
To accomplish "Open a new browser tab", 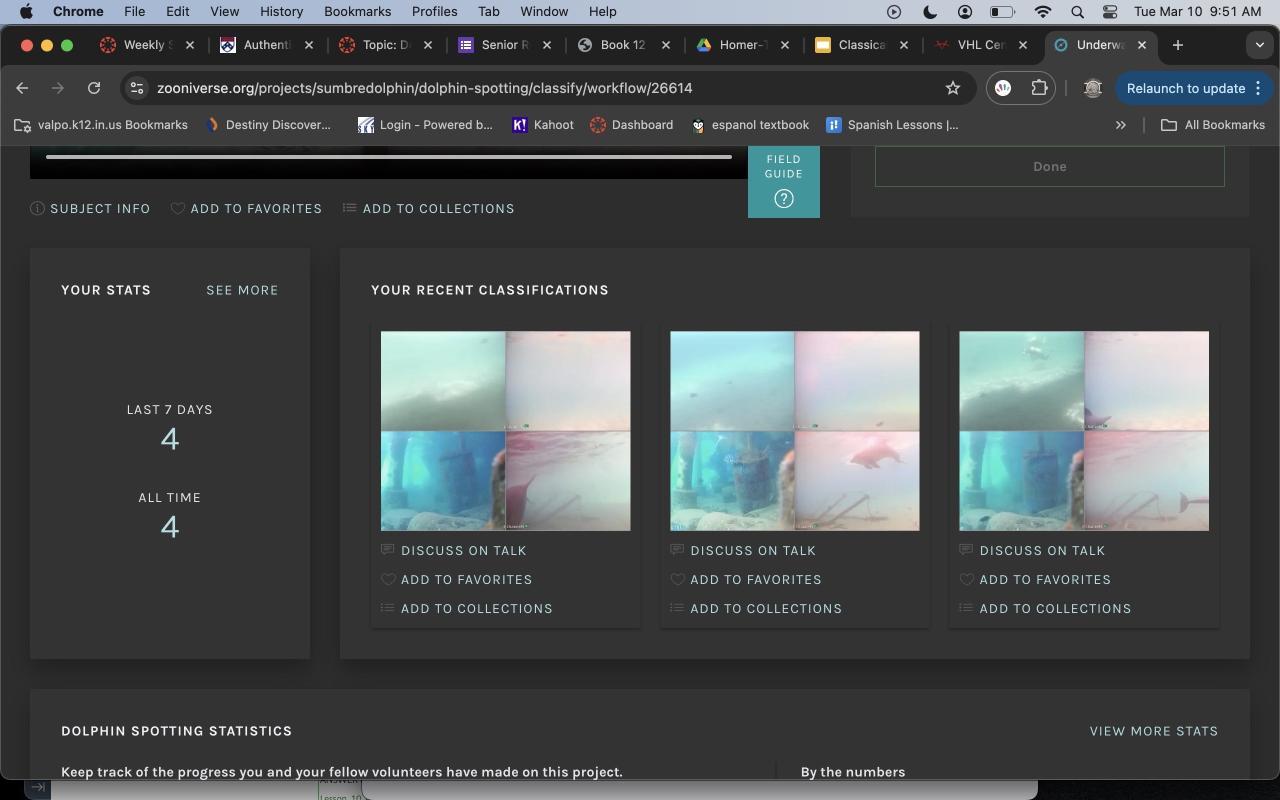I will click(x=1177, y=45).
